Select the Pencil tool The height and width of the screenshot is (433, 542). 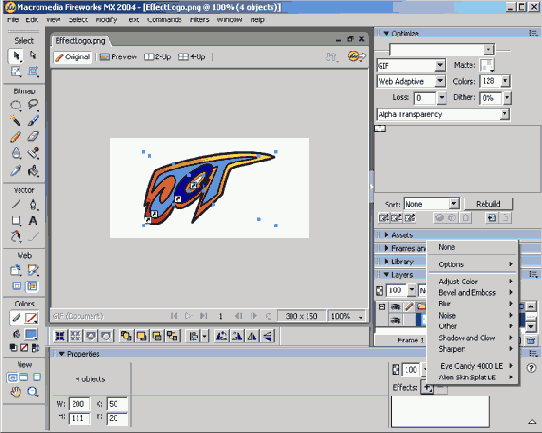(16, 137)
